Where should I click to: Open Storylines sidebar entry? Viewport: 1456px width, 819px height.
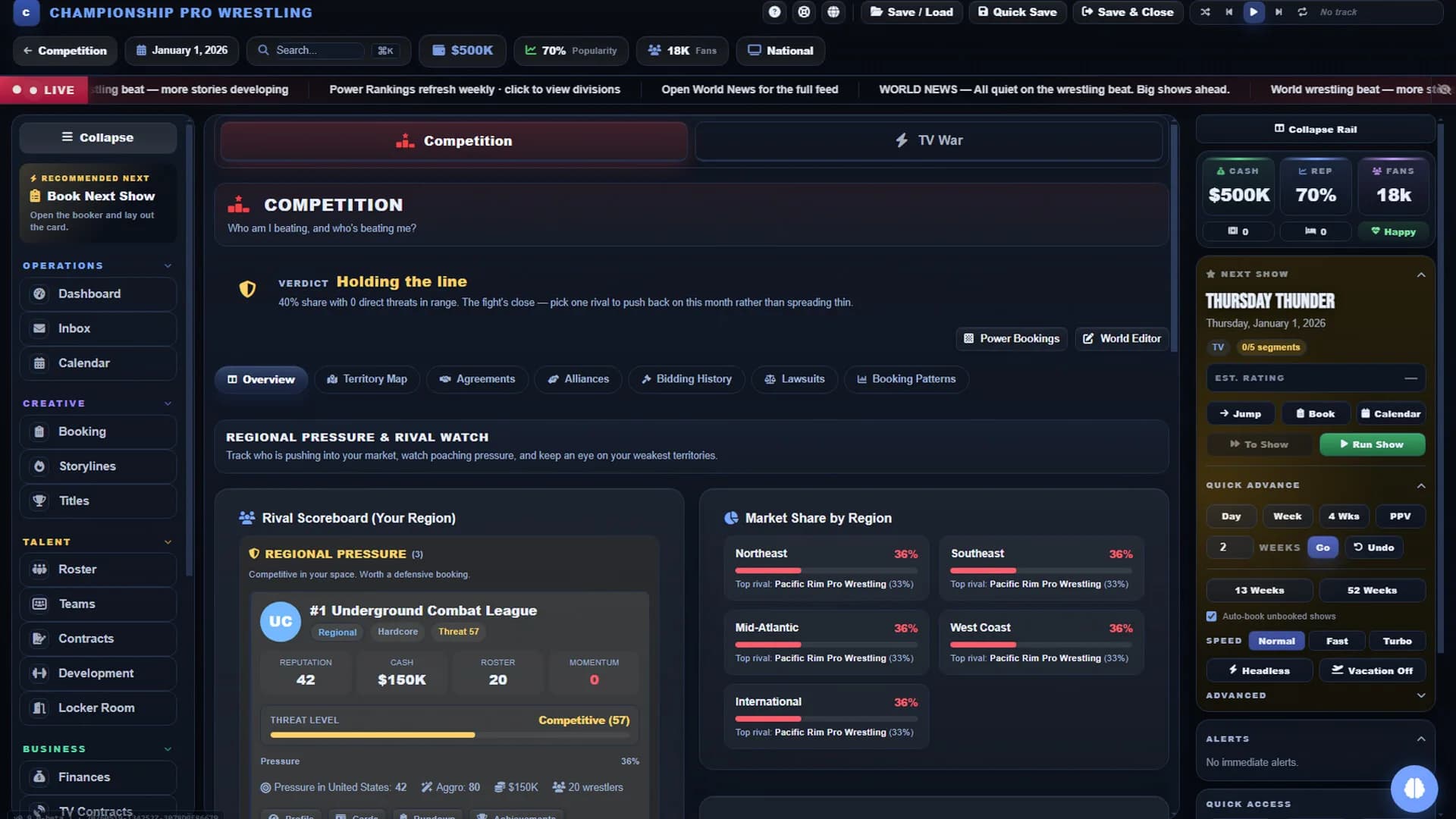tap(98, 466)
